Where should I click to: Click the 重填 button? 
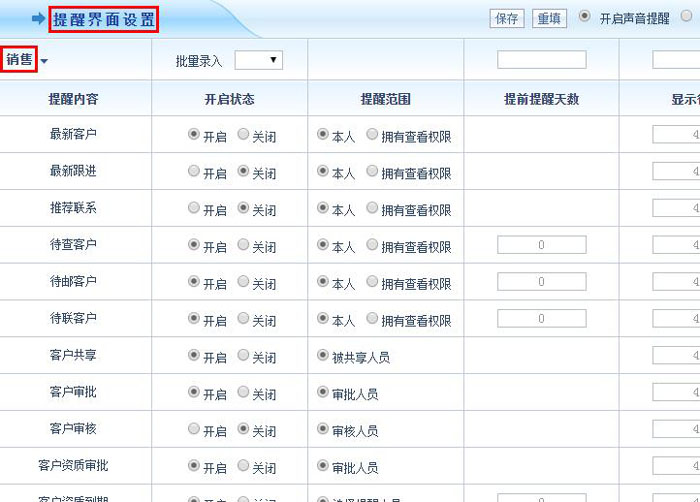[549, 19]
